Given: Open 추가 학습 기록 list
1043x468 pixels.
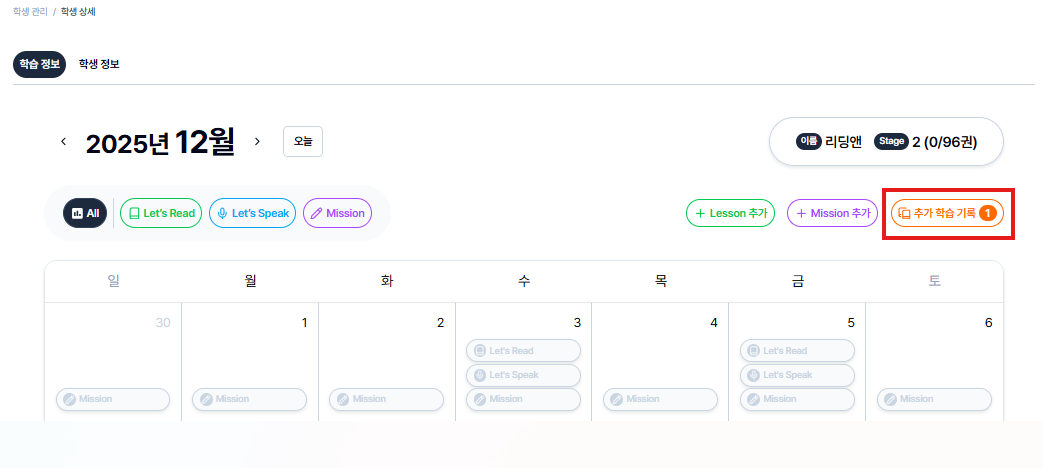Looking at the screenshot, I should [946, 213].
